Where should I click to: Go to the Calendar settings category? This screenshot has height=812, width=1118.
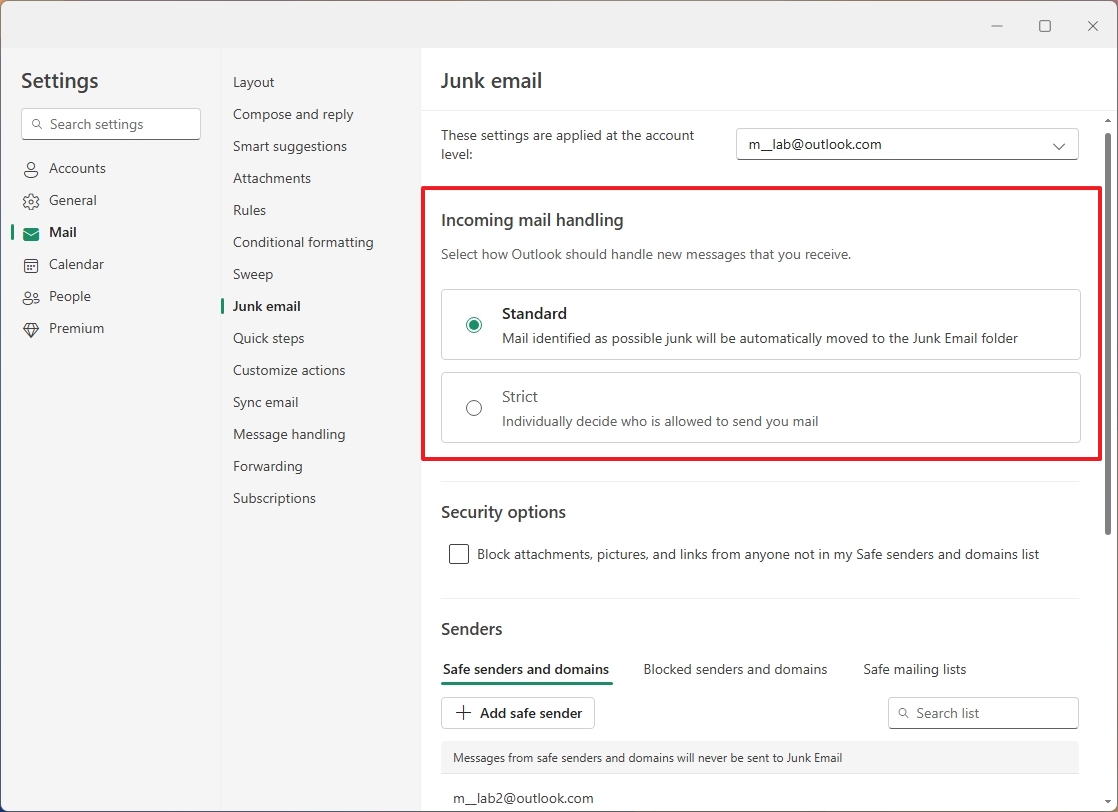pyautogui.click(x=76, y=264)
